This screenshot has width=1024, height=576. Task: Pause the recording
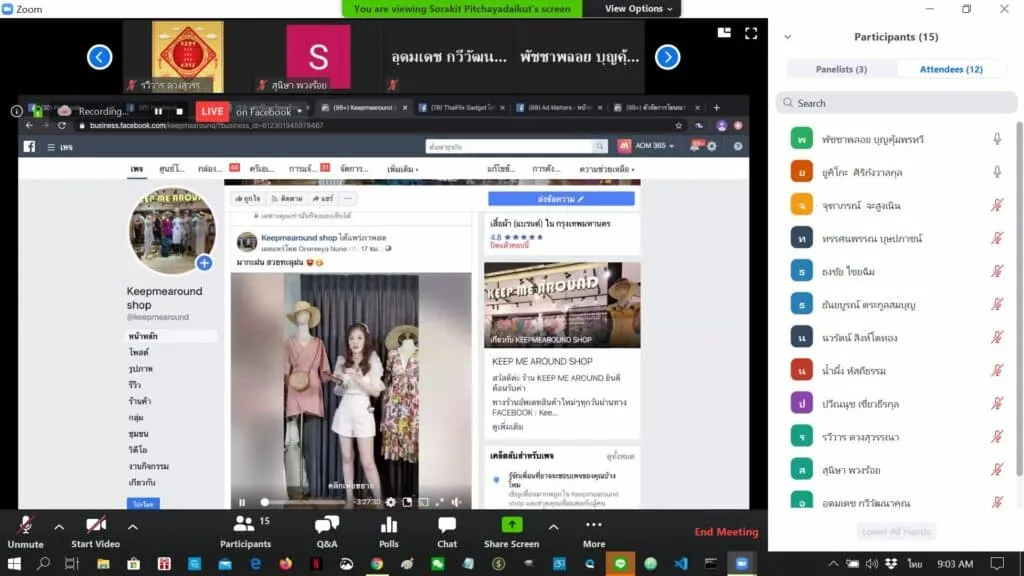coord(158,112)
